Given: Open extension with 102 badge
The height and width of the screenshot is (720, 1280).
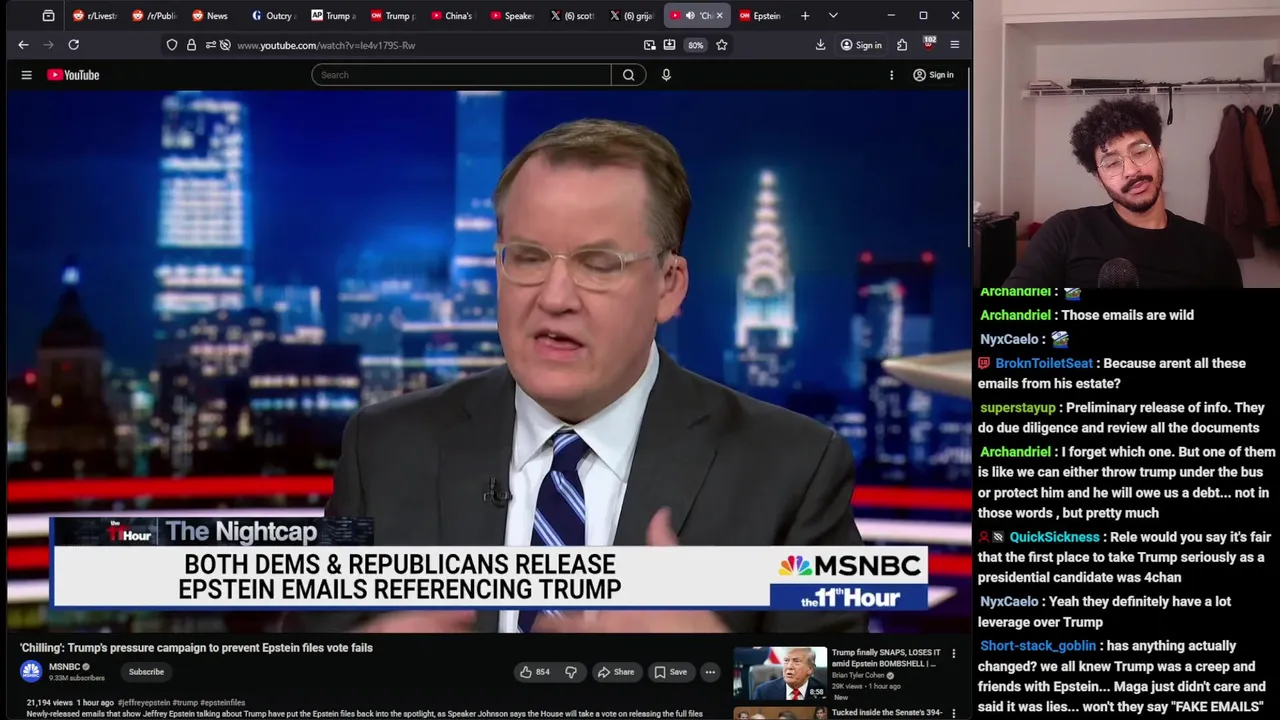Looking at the screenshot, I should click(x=929, y=45).
